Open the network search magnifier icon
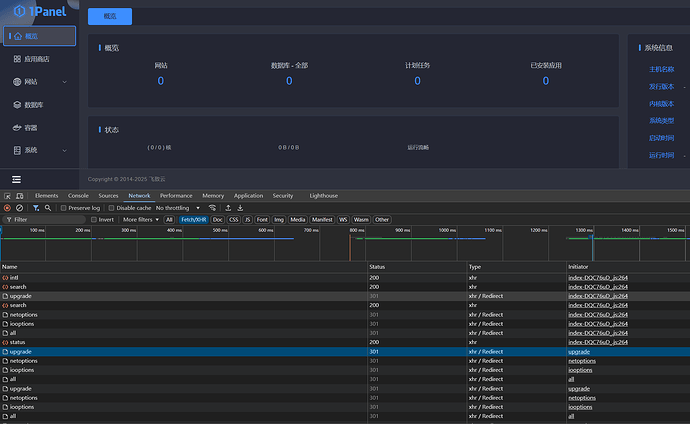Screen dimensions: 690x424 48,208
